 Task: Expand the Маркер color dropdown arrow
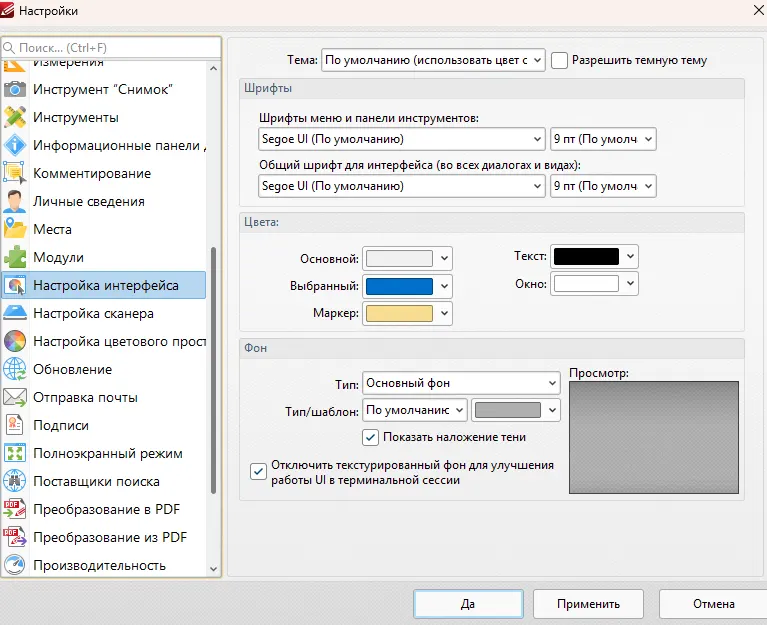[x=444, y=313]
